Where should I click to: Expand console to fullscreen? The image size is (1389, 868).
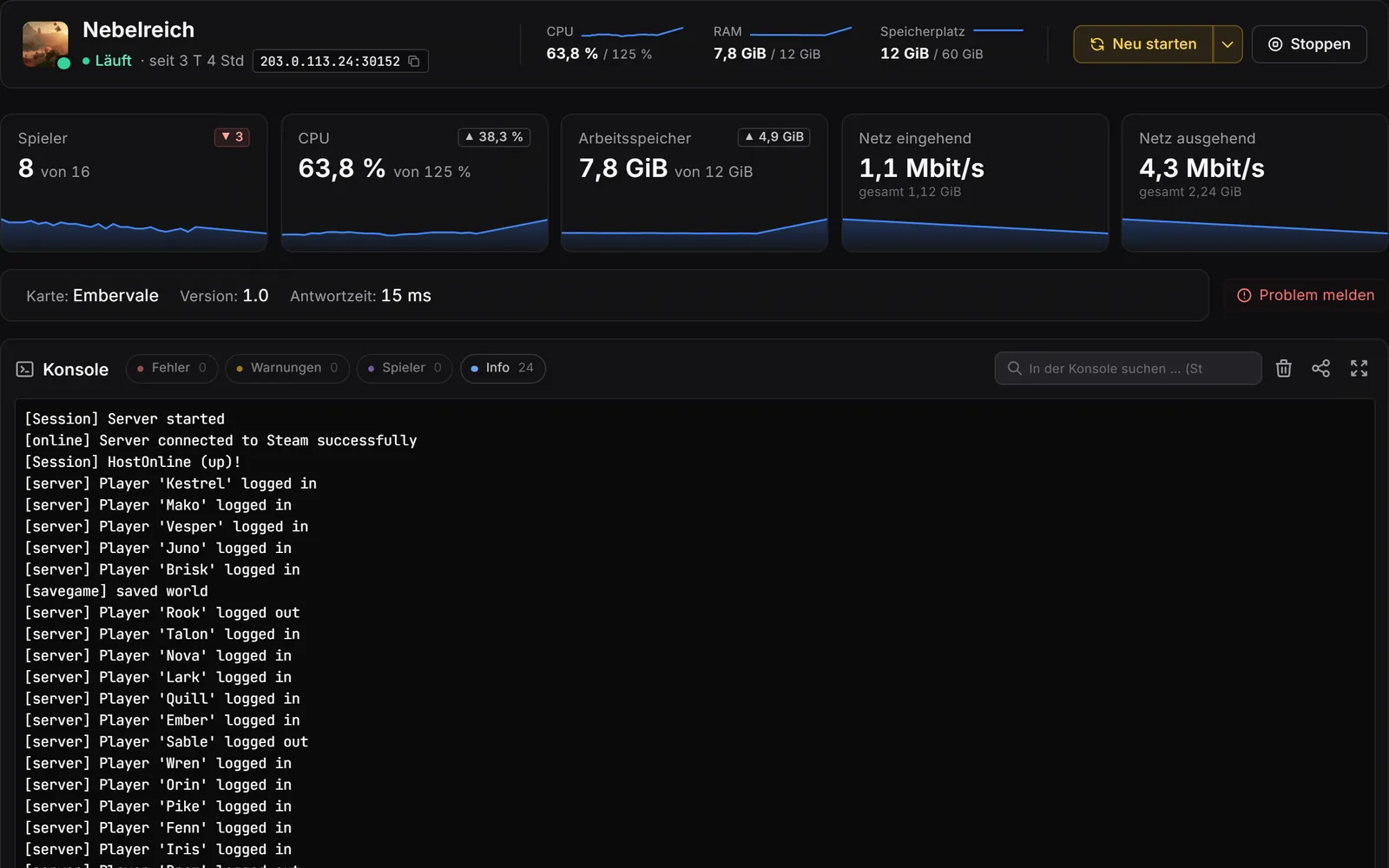coord(1359,368)
